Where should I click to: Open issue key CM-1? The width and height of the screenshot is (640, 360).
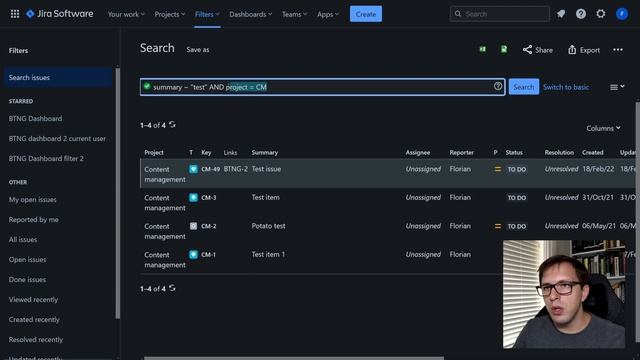(x=208, y=255)
